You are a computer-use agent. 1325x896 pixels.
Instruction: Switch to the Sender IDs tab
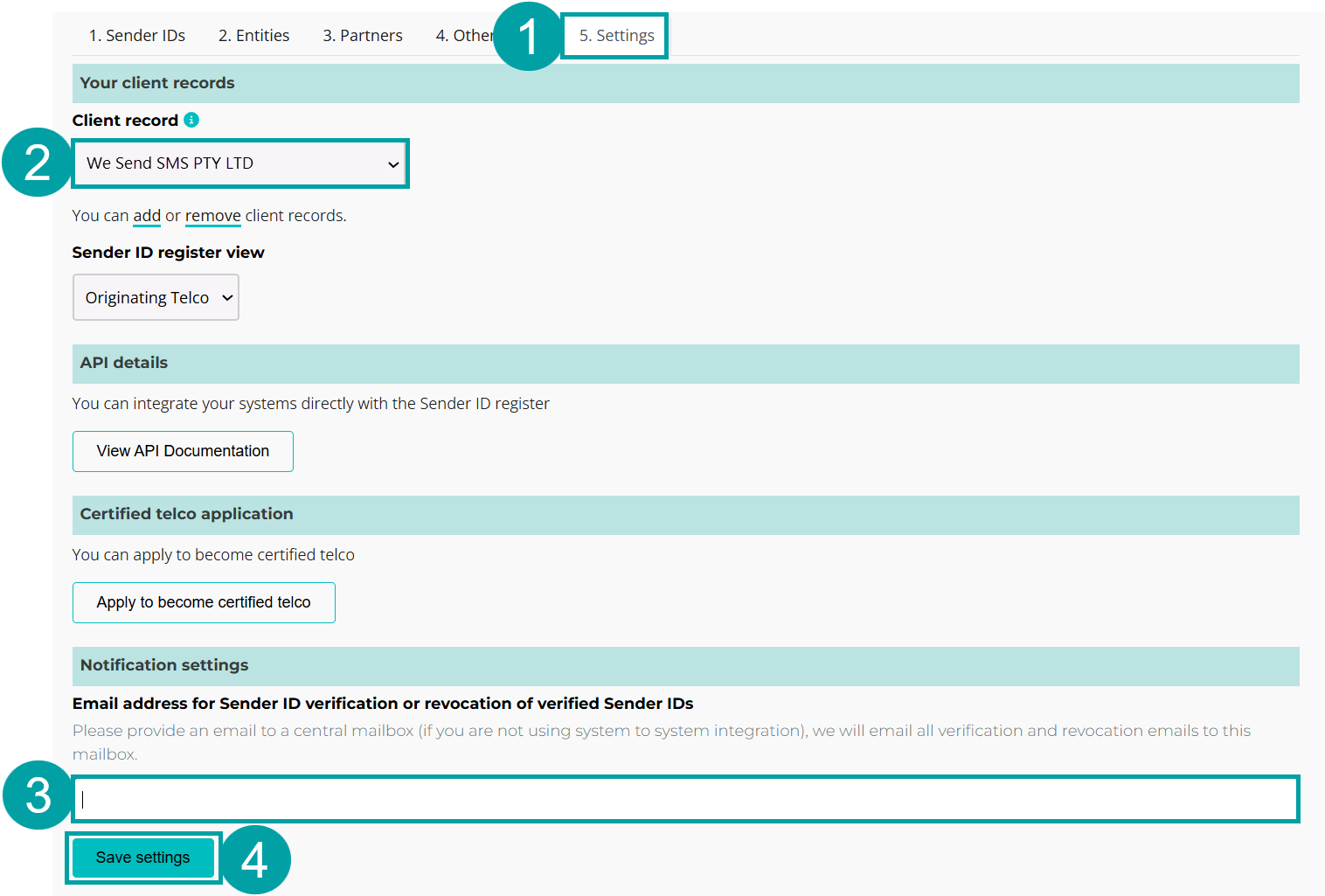click(x=136, y=35)
